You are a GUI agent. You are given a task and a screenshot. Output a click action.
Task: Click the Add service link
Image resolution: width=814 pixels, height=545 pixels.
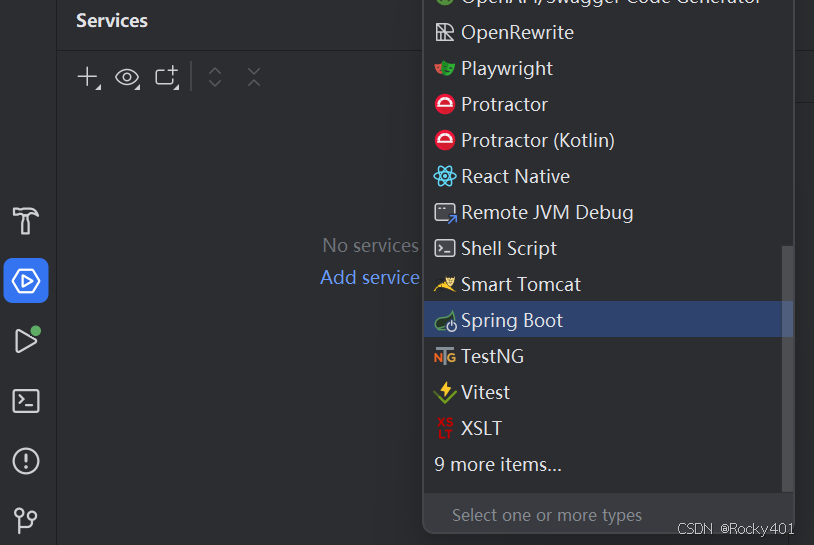click(370, 277)
